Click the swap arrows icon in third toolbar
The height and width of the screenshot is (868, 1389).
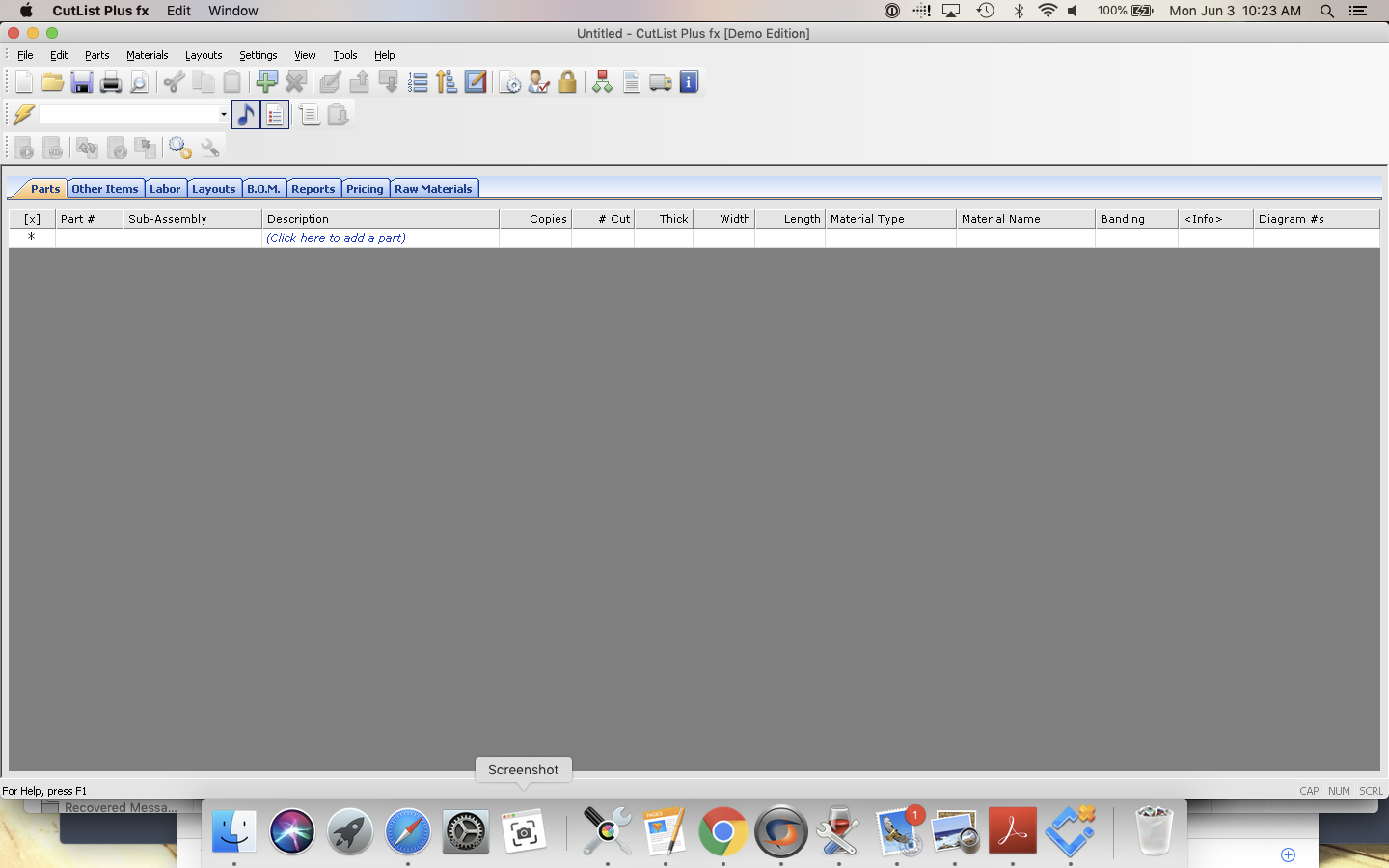pos(88,148)
